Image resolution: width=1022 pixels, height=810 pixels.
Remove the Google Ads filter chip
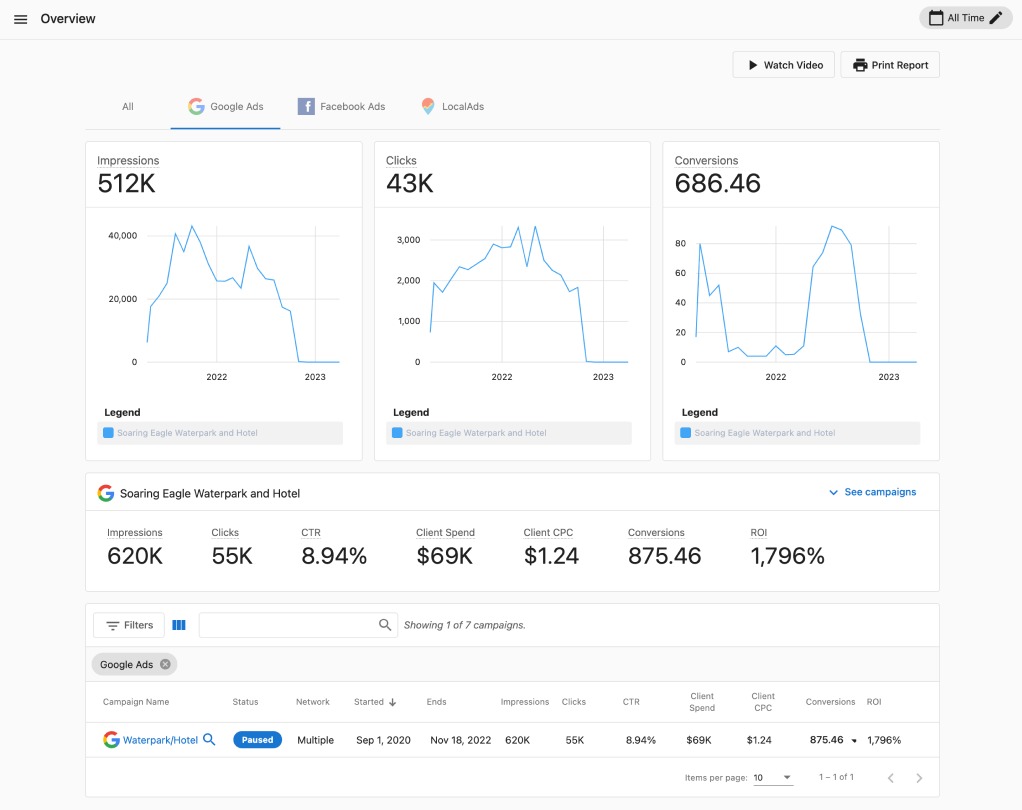(x=165, y=664)
